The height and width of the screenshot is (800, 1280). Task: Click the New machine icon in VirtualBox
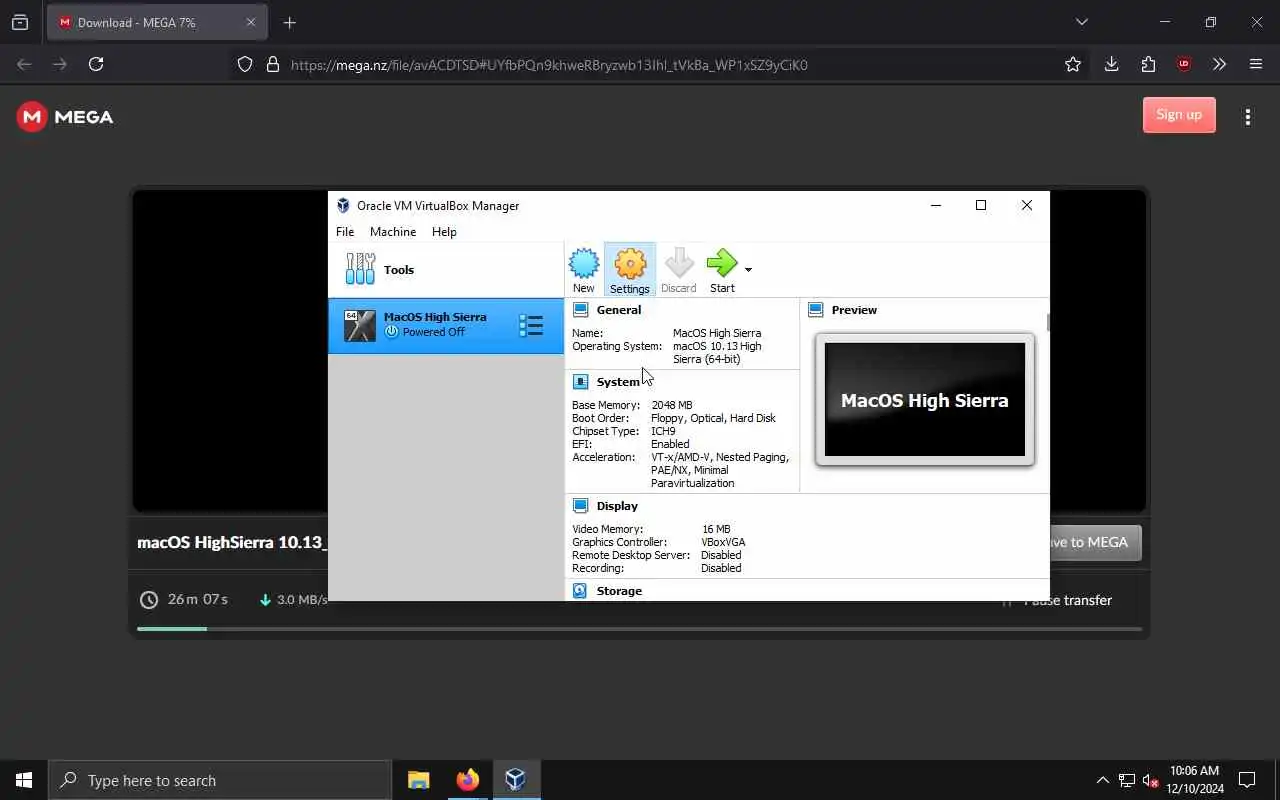(x=584, y=270)
